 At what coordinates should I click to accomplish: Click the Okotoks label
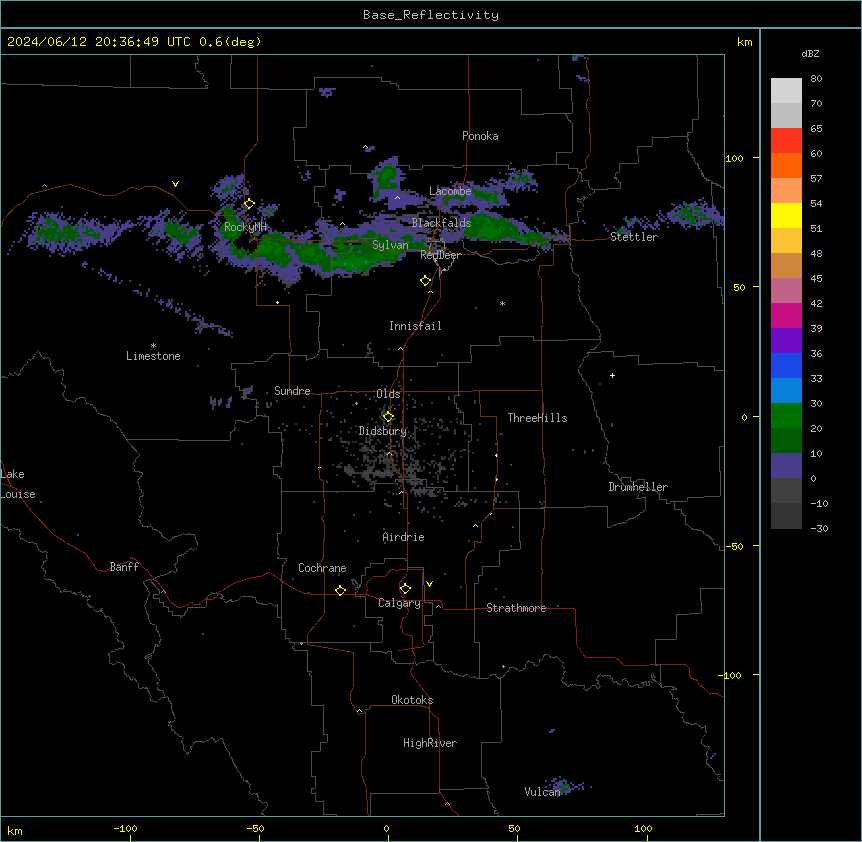(412, 700)
